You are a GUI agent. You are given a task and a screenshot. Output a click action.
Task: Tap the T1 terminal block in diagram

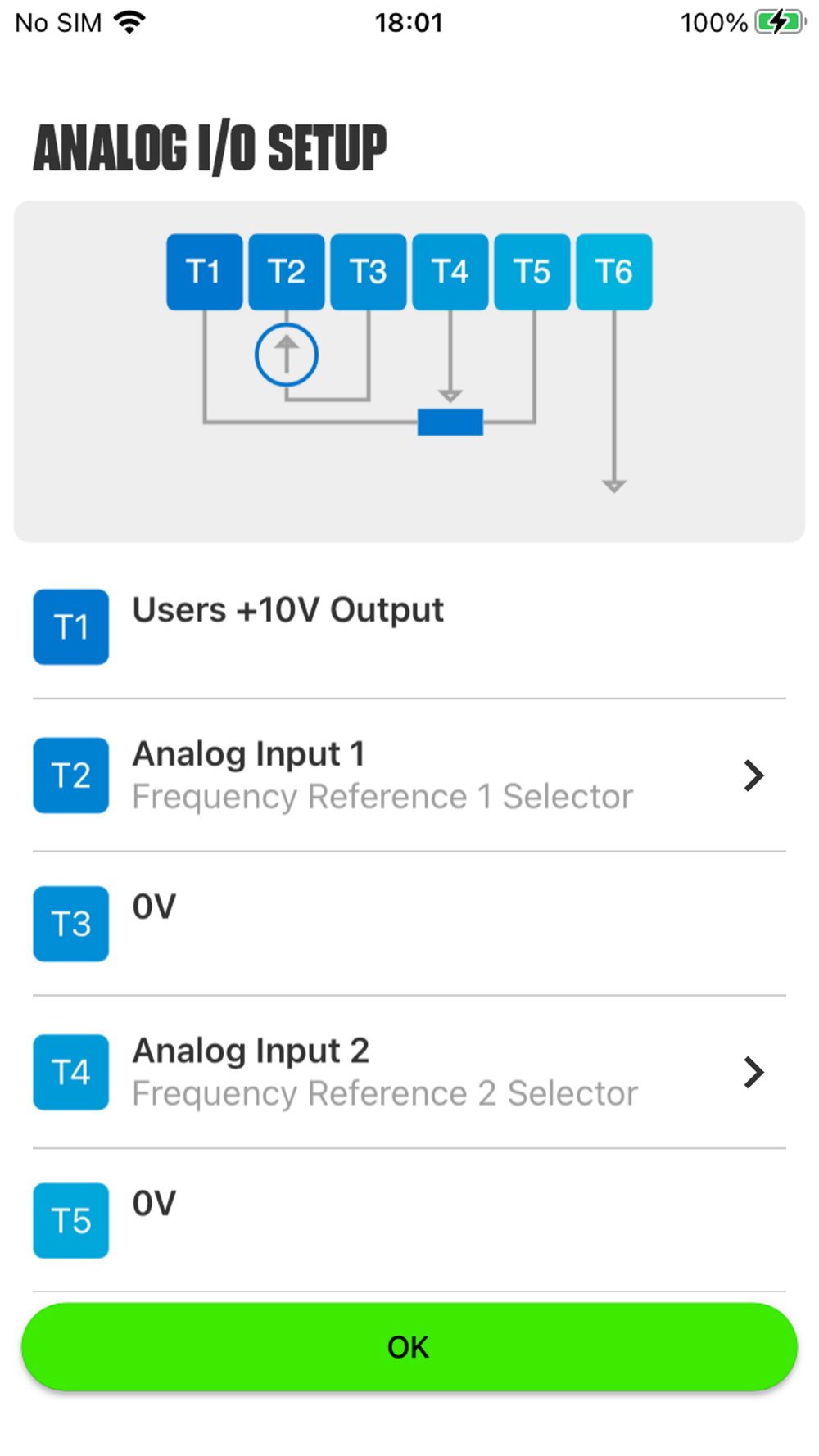point(204,272)
